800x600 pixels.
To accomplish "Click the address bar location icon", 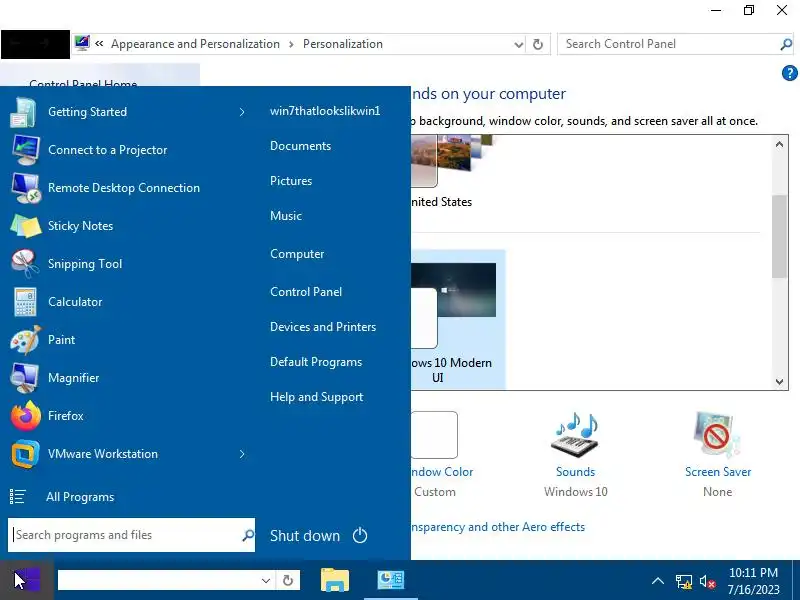I will tap(82, 43).
